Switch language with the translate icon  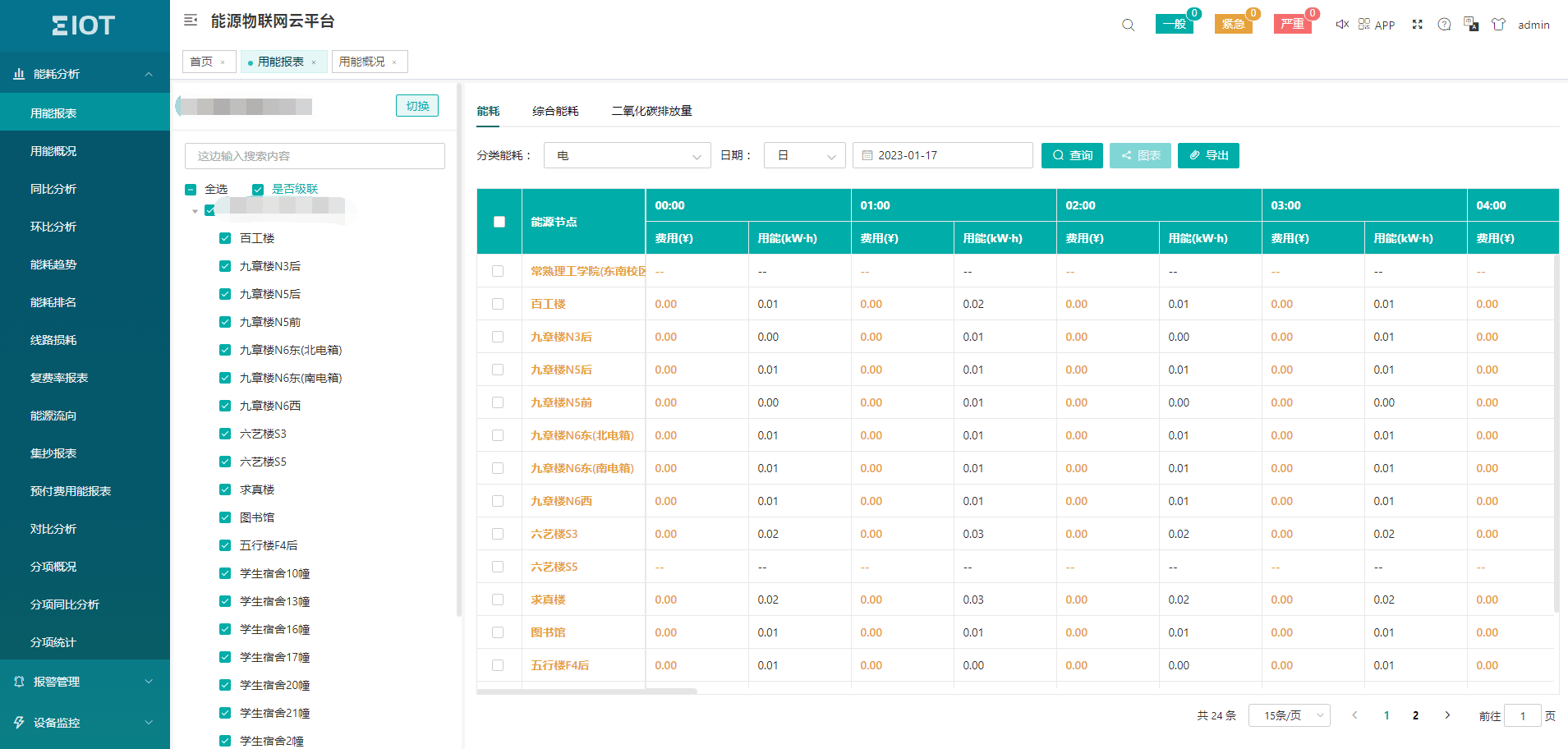[x=1471, y=25]
